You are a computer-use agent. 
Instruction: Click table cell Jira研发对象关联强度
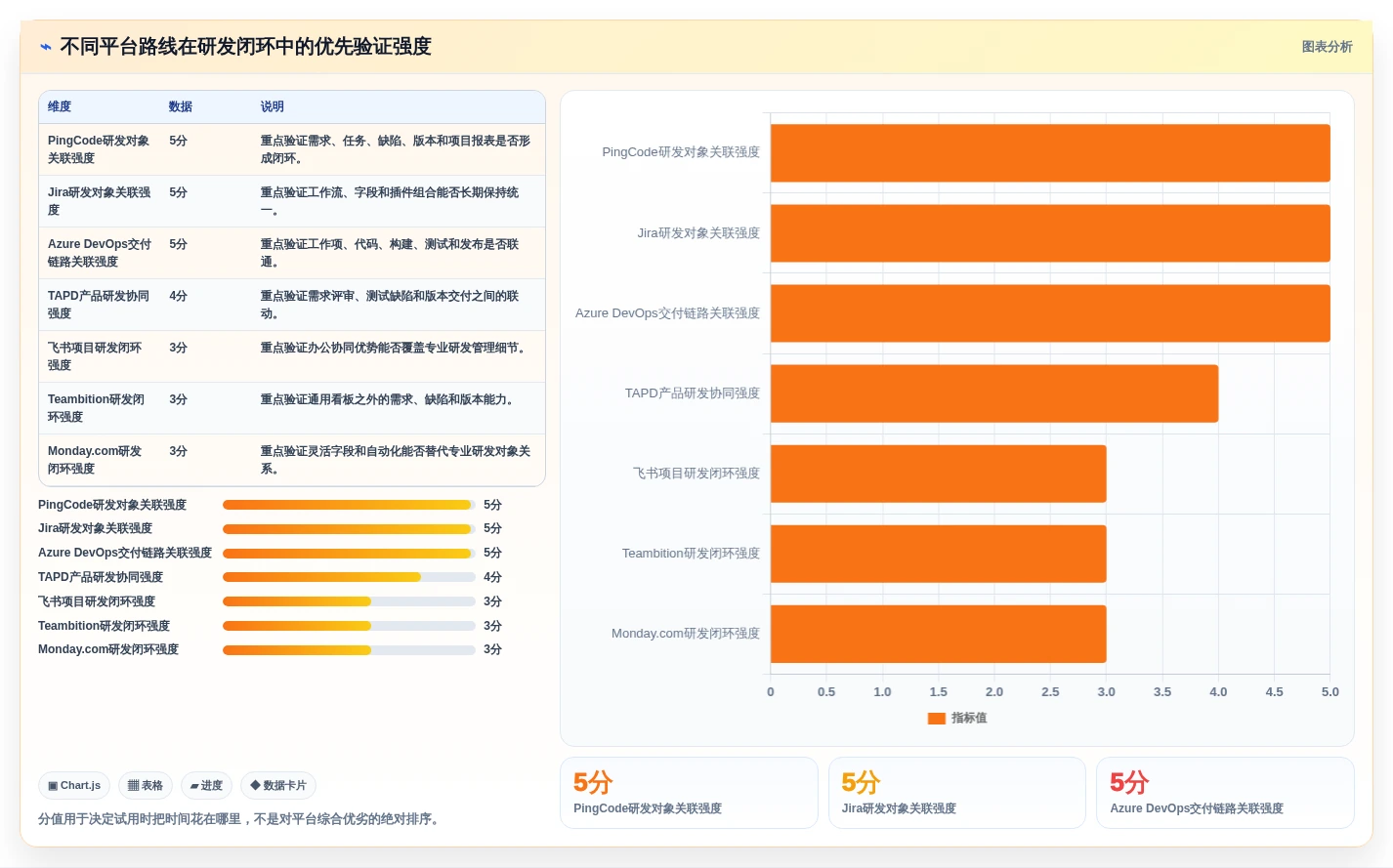[x=100, y=201]
